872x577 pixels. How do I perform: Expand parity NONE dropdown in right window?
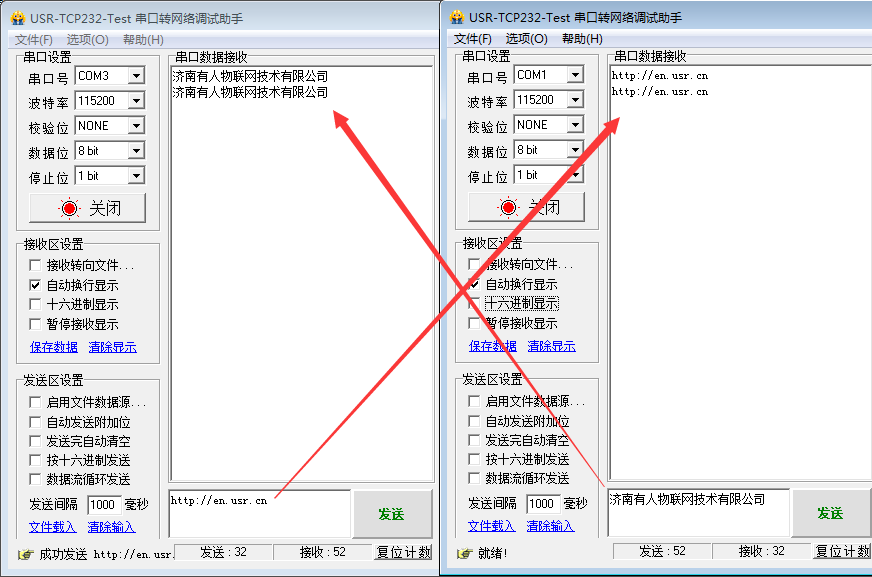pos(576,125)
